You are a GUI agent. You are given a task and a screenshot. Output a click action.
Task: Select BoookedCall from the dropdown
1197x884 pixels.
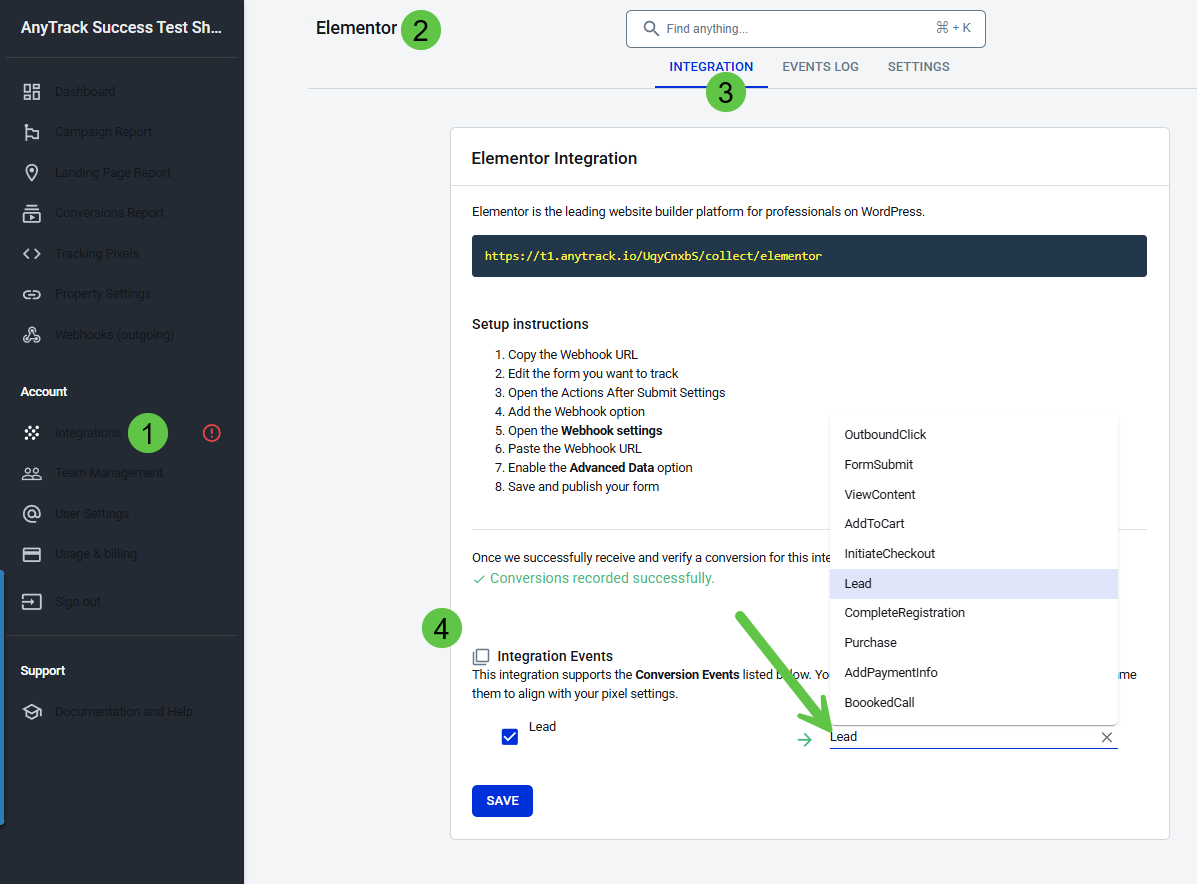(973, 702)
